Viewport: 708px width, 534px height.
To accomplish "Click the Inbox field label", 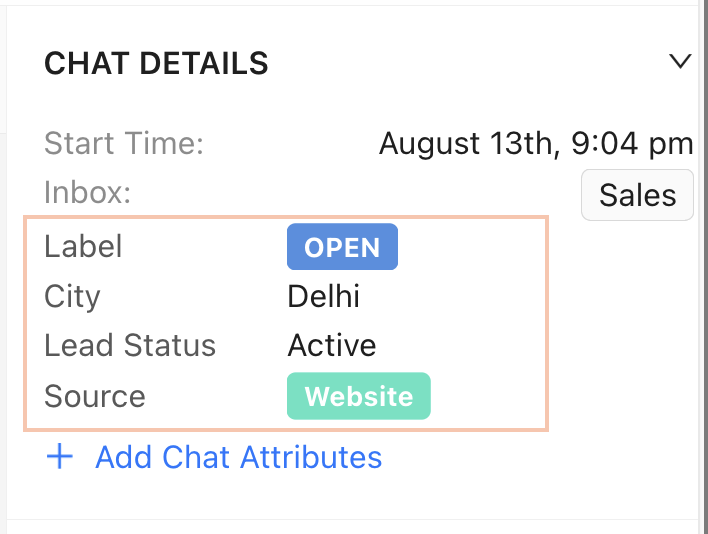I will tap(88, 192).
